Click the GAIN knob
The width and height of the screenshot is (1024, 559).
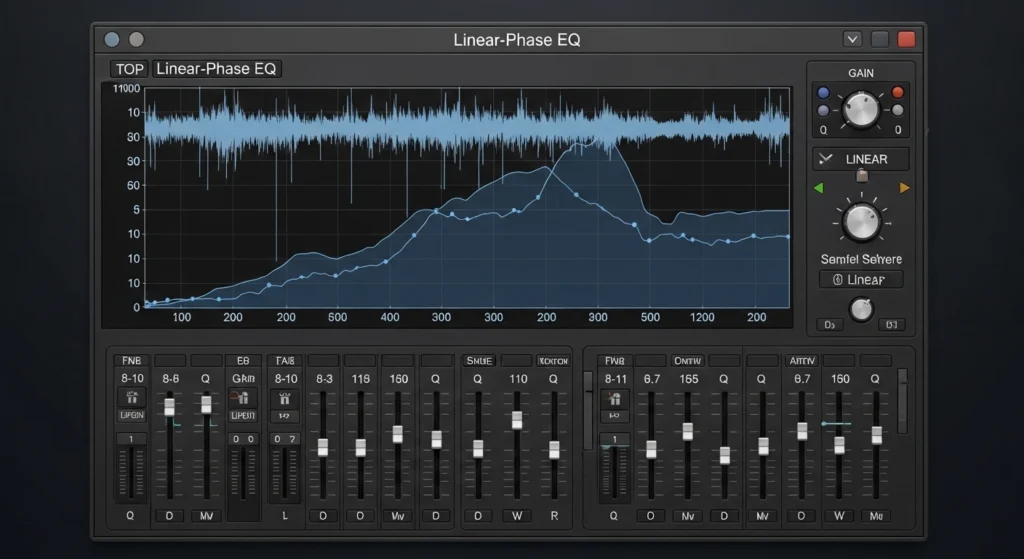tap(861, 109)
